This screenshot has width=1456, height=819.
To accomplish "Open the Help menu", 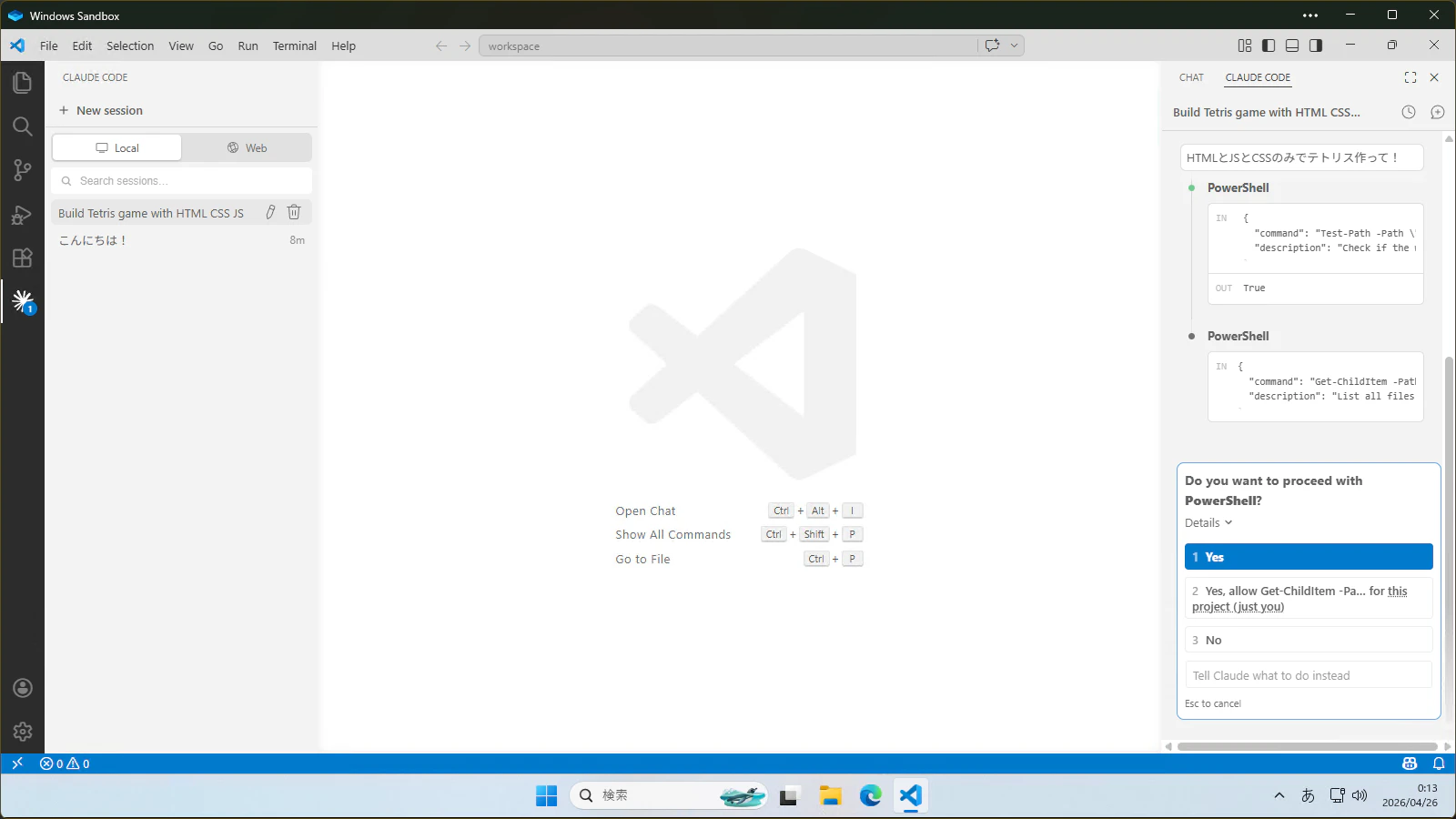I will [343, 45].
